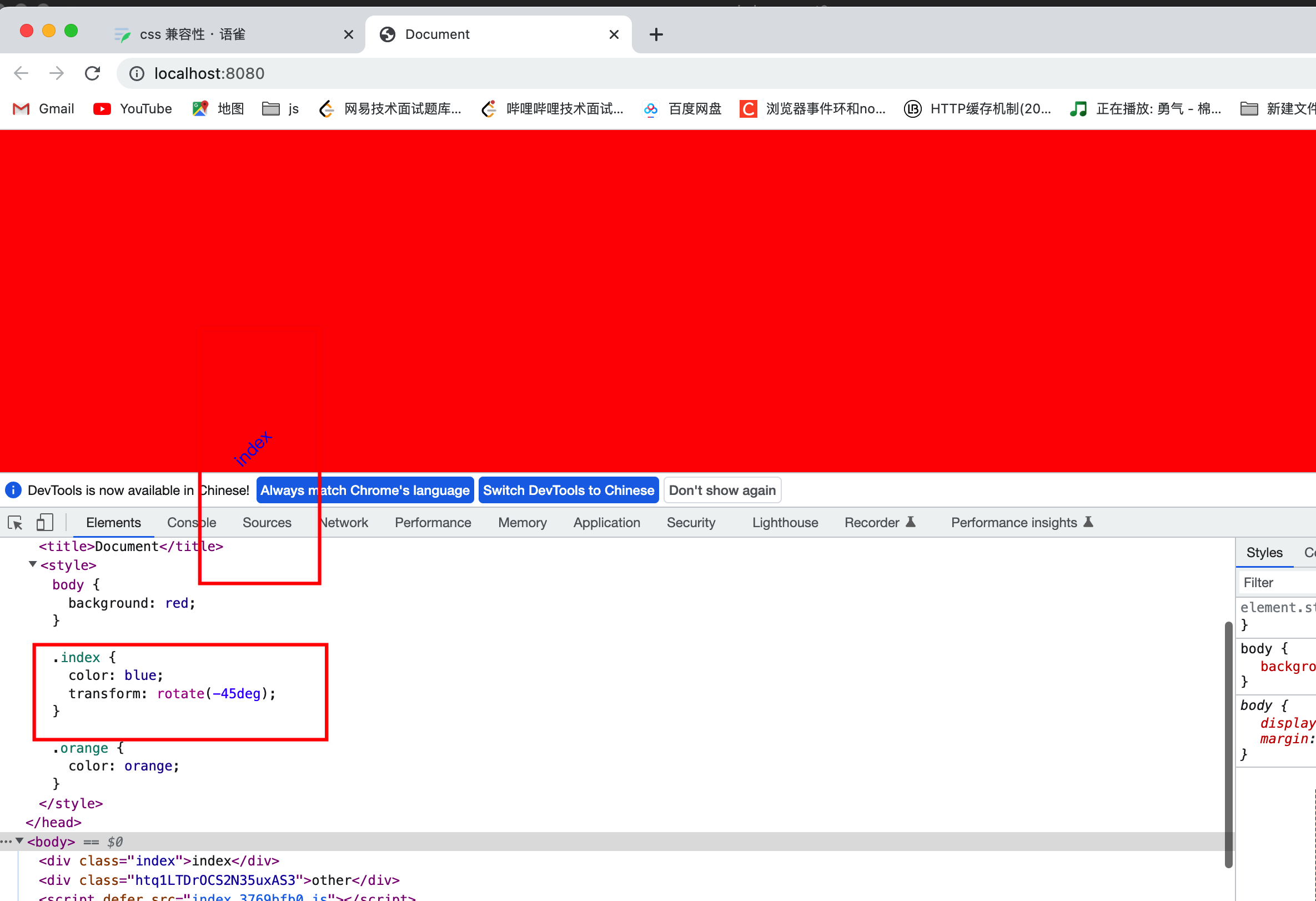Viewport: 1316px width, 901px height.
Task: Open the 正在播放: 勇气 bookmark
Action: (1145, 109)
